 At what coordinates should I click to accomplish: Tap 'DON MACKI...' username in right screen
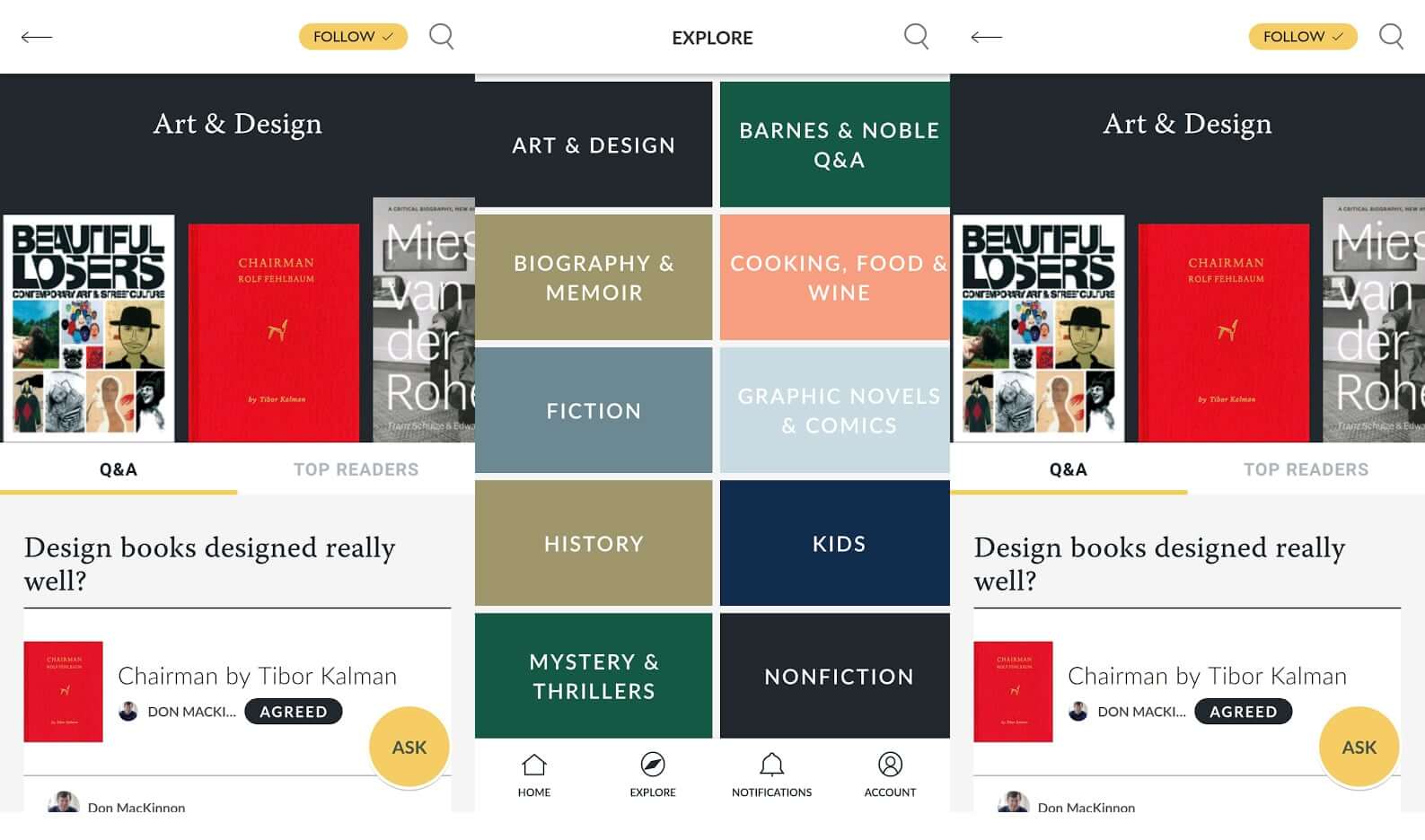click(x=1141, y=712)
